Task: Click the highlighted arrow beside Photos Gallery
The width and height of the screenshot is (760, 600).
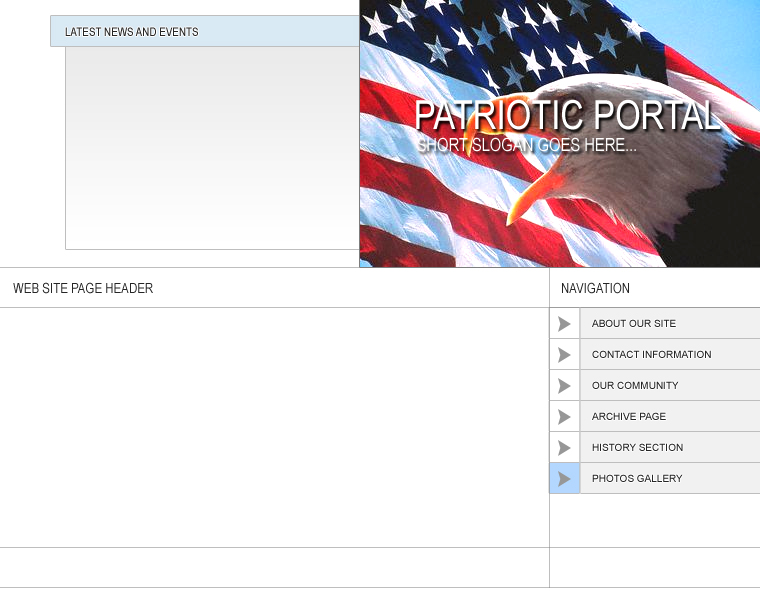Action: point(564,479)
